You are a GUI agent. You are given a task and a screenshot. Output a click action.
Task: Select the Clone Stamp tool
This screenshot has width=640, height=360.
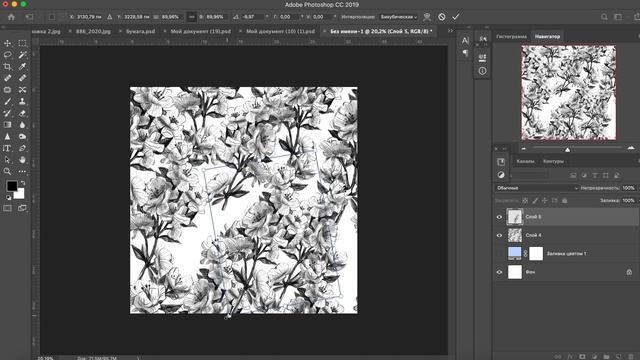click(x=22, y=102)
